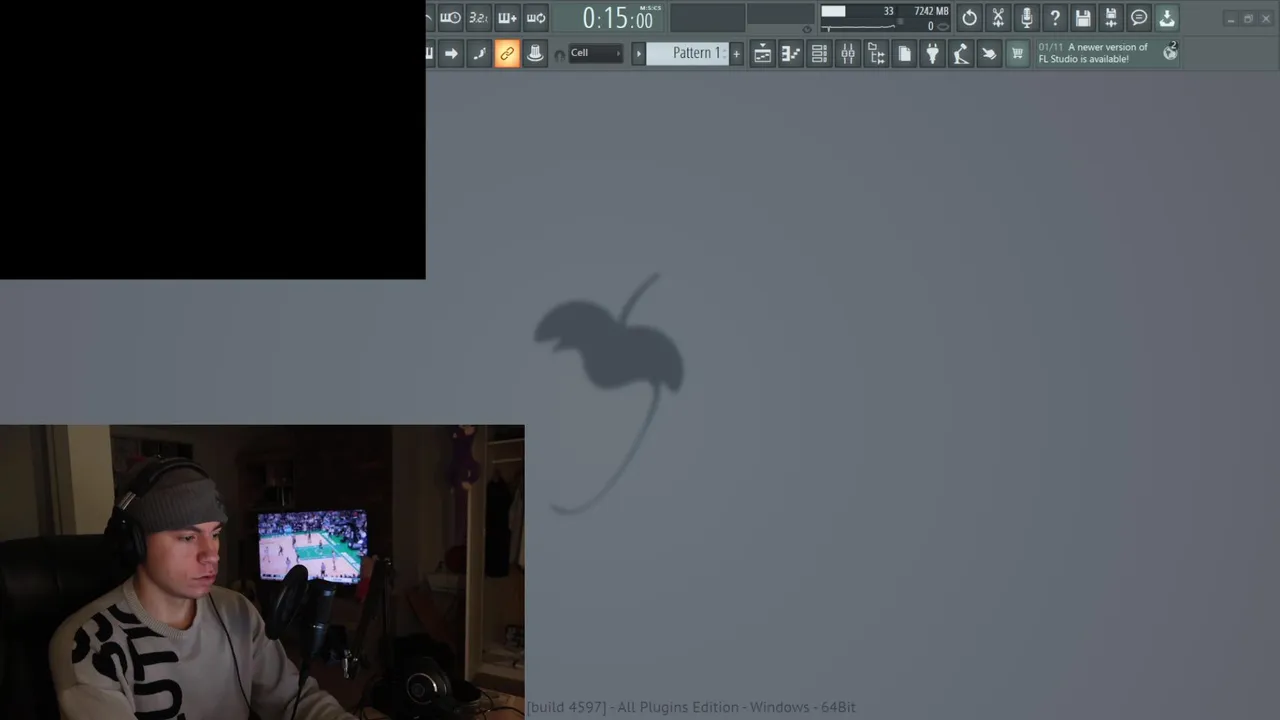Click the stepper arrows on Pattern 1
Screen dimensions: 1280x720
[724, 54]
